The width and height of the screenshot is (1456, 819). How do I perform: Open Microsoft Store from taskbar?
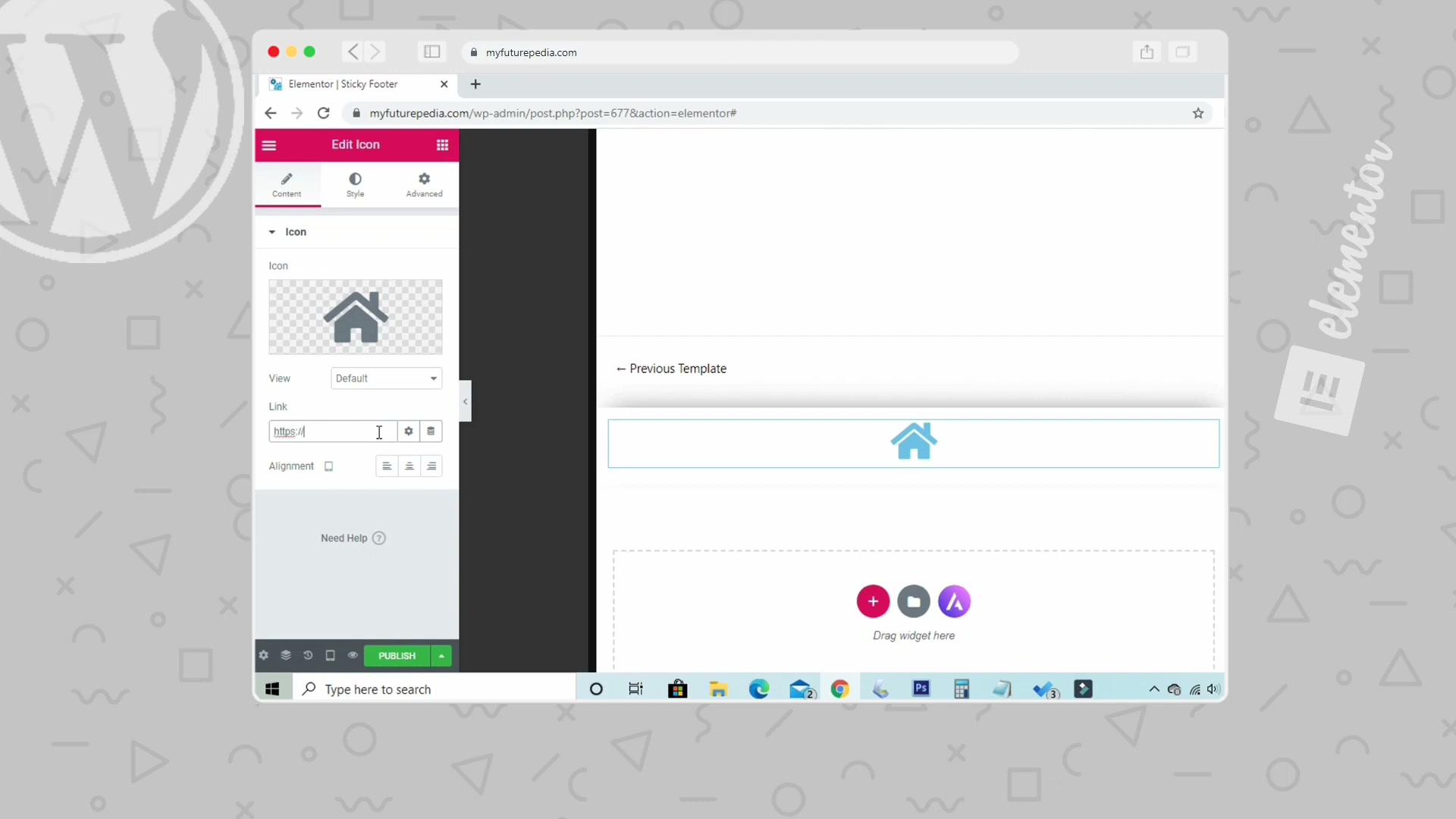pos(677,689)
